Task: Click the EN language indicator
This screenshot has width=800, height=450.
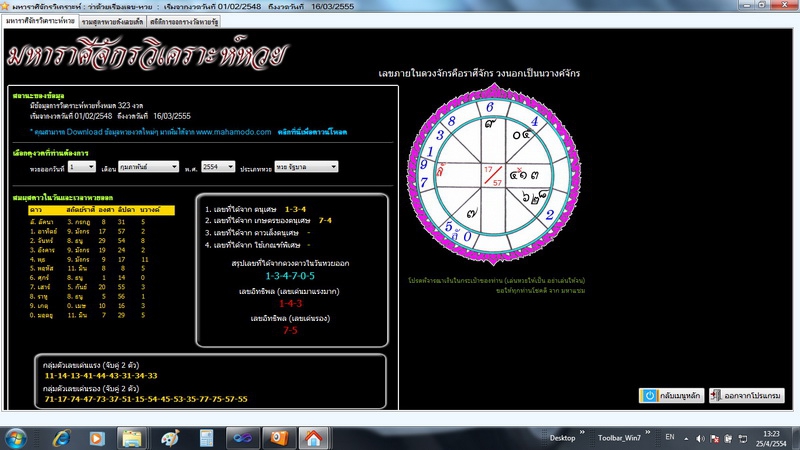Action: [x=670, y=437]
